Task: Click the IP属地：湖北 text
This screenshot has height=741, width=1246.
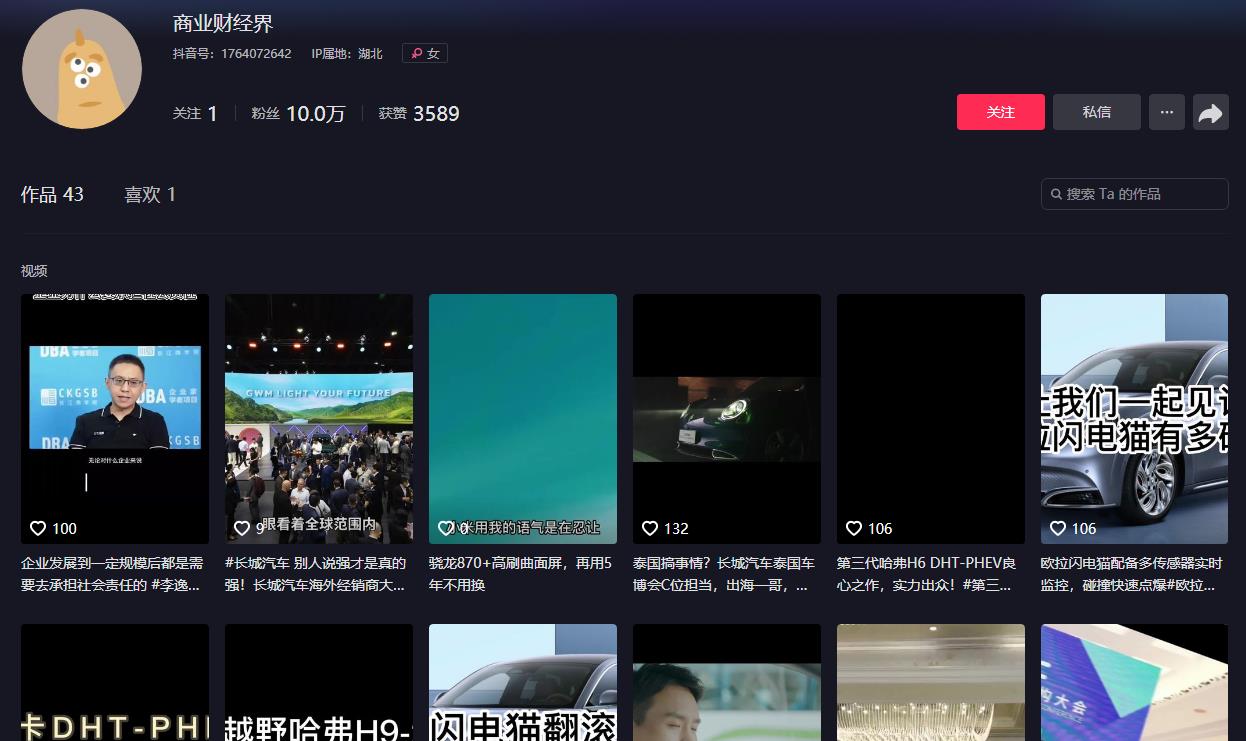Action: (347, 53)
